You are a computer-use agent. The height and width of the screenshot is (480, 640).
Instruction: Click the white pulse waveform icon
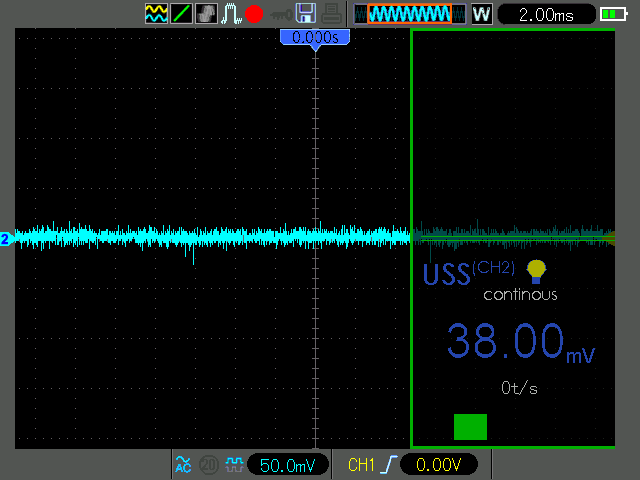click(x=231, y=13)
